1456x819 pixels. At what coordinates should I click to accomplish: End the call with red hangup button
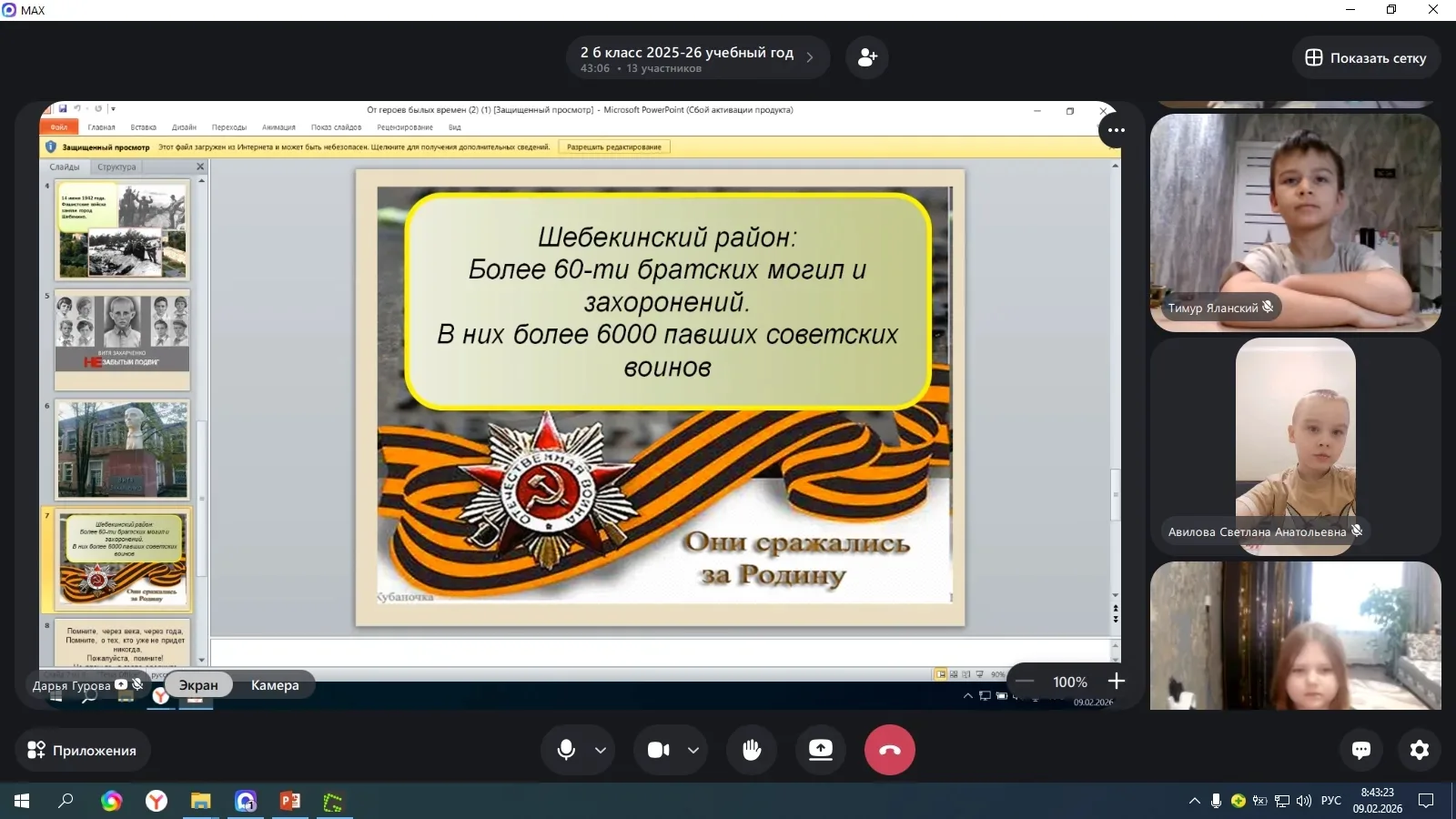click(889, 750)
